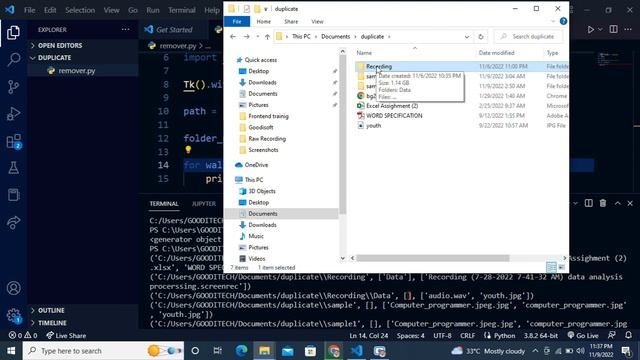Click Explorer panel more actions ellipsis
The width and height of the screenshot is (640, 360).
click(x=125, y=29)
